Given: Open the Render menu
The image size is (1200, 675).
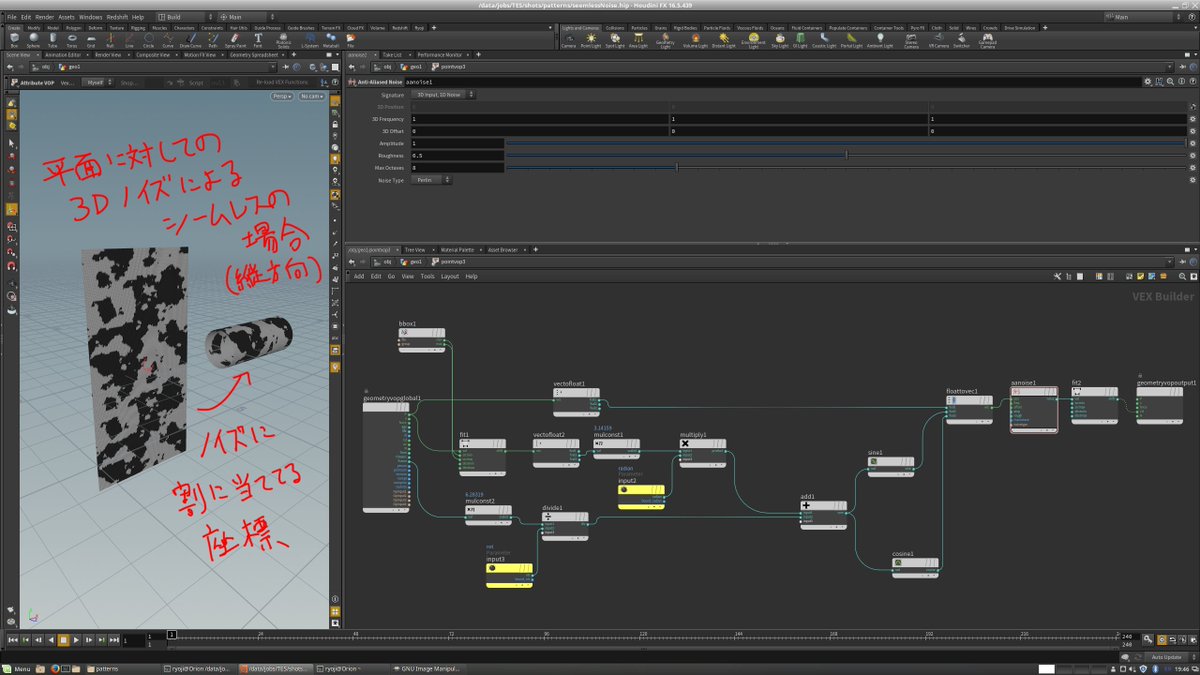Looking at the screenshot, I should 44,17.
